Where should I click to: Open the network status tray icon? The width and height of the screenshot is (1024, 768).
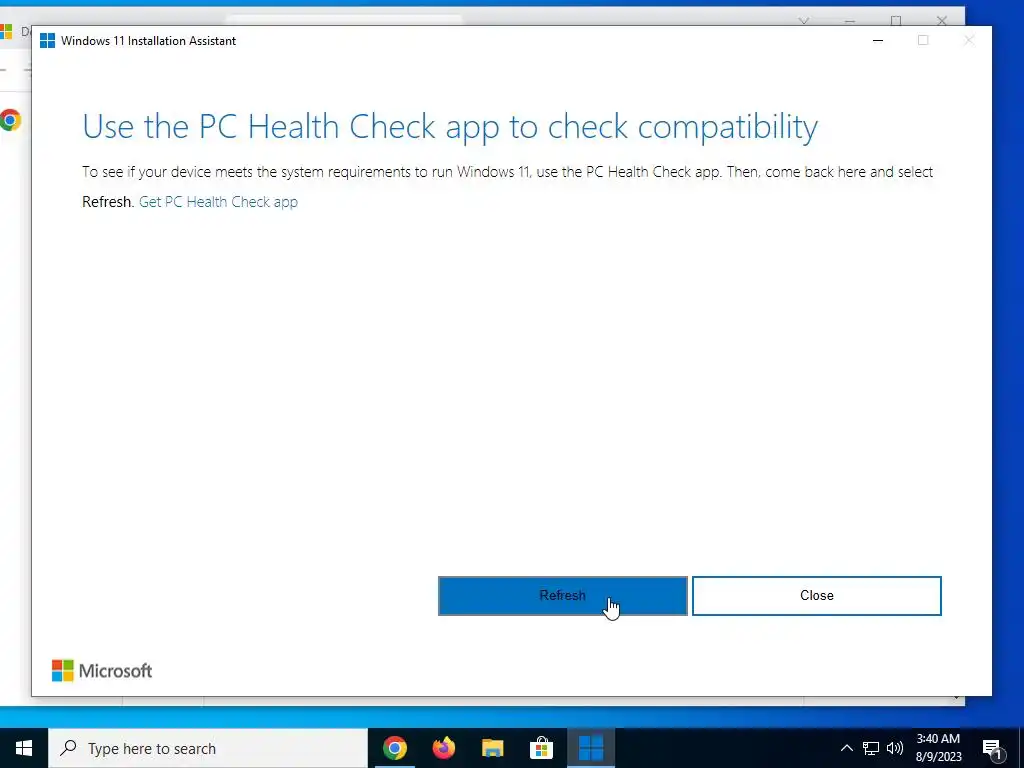(871, 748)
